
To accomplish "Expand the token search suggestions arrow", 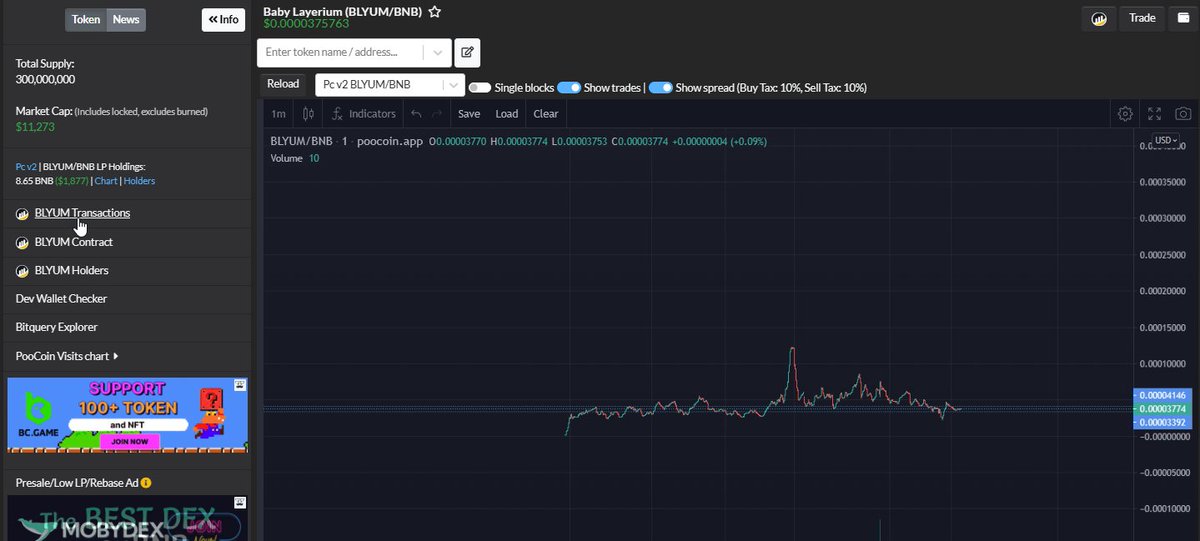I will coord(437,52).
